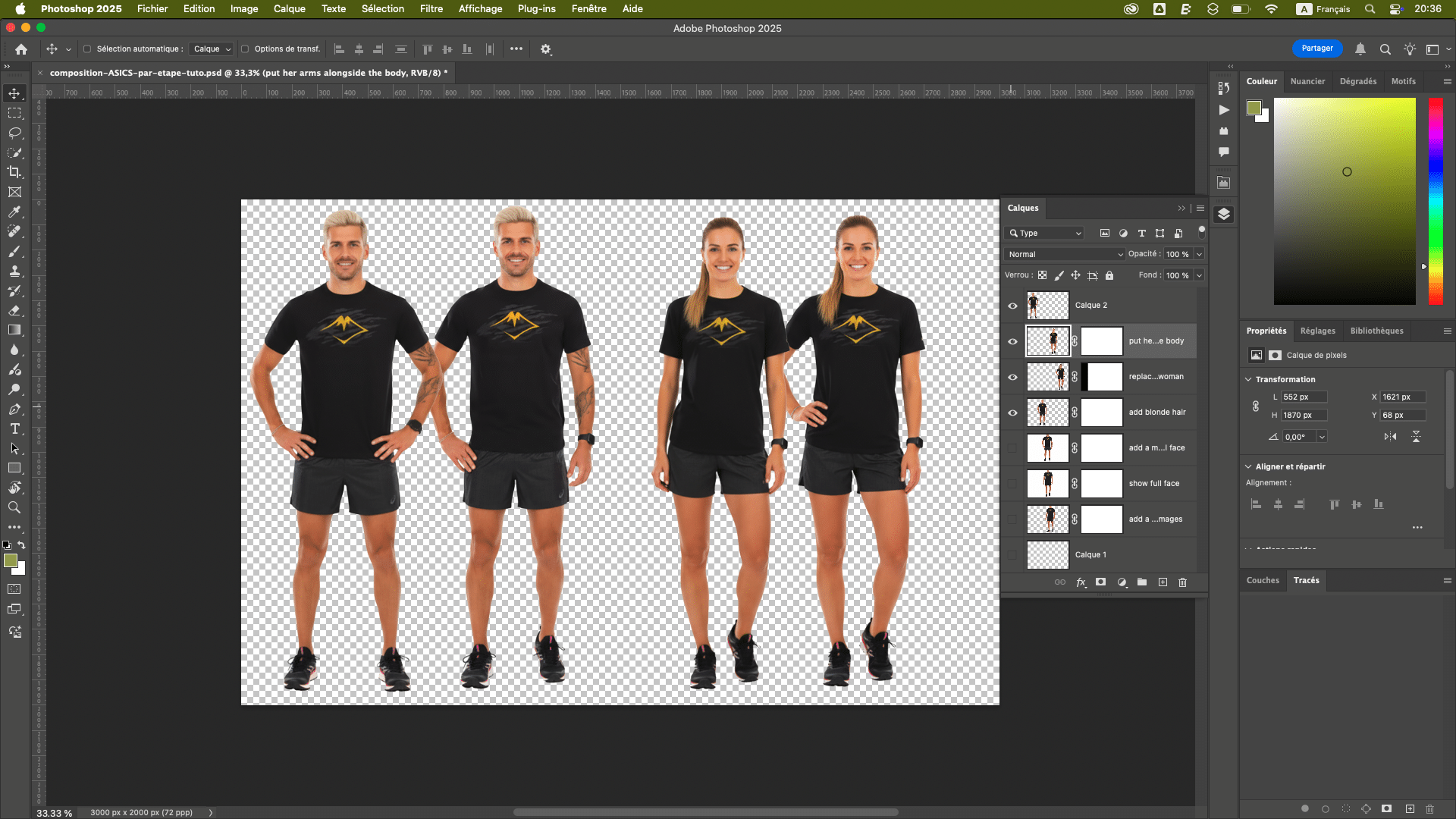Viewport: 1456px width, 819px height.
Task: Open the Normal blend mode dropdown
Action: click(1065, 255)
